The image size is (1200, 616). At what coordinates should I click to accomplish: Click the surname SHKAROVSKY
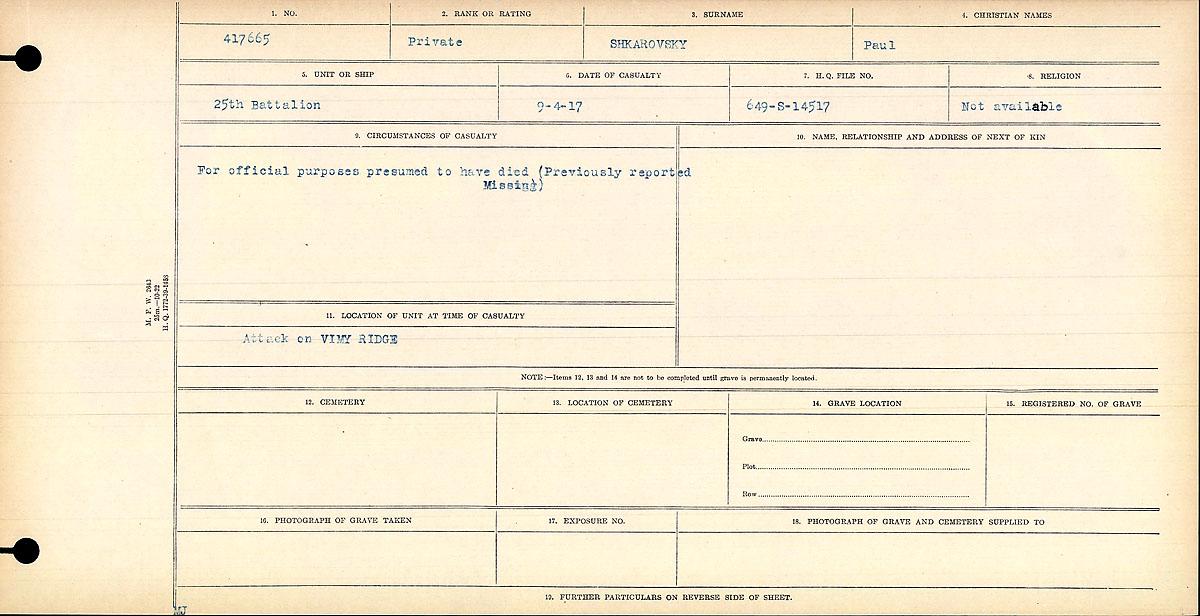648,45
